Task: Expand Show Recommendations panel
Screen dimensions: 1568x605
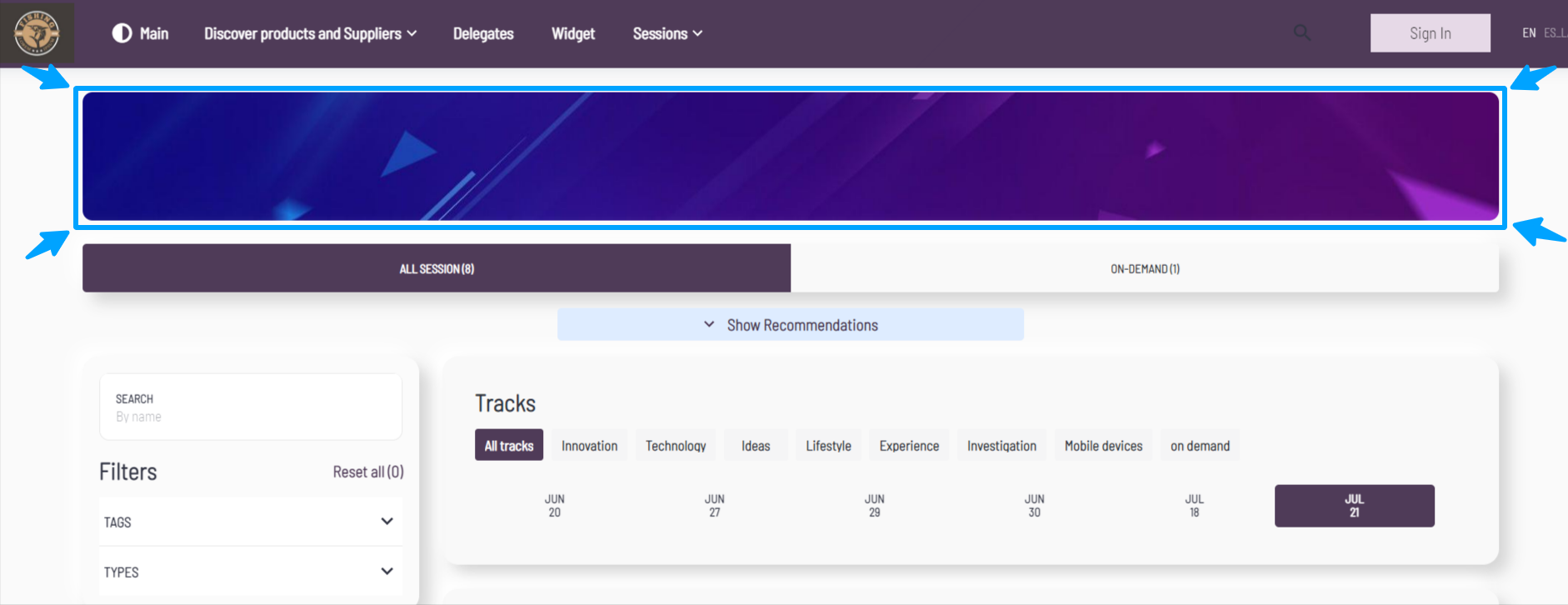Action: [790, 325]
